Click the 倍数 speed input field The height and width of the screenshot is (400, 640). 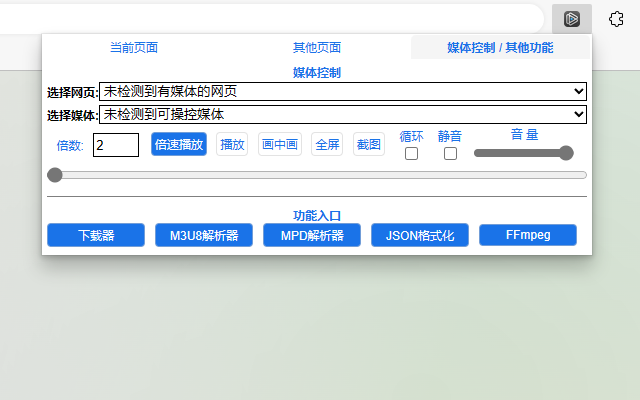coord(116,145)
